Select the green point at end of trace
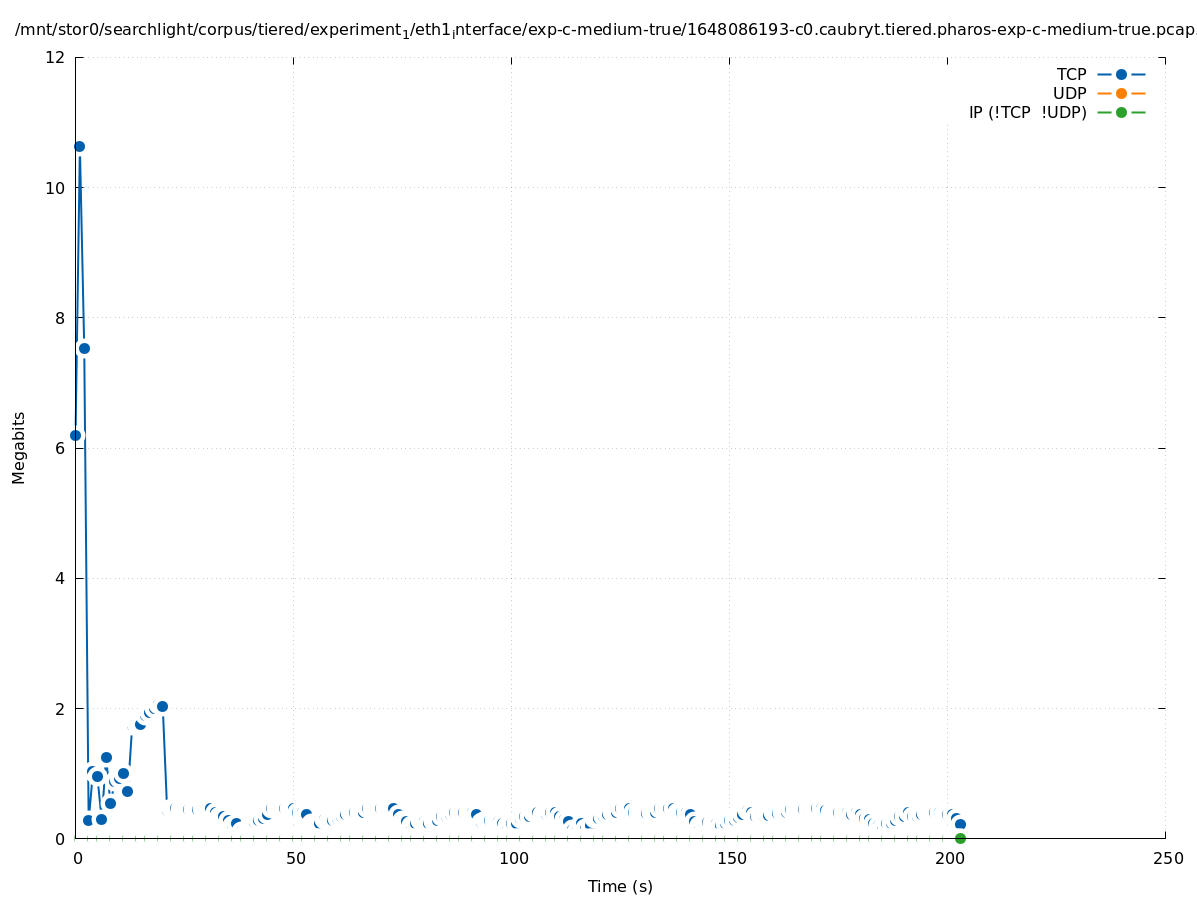 click(x=960, y=838)
